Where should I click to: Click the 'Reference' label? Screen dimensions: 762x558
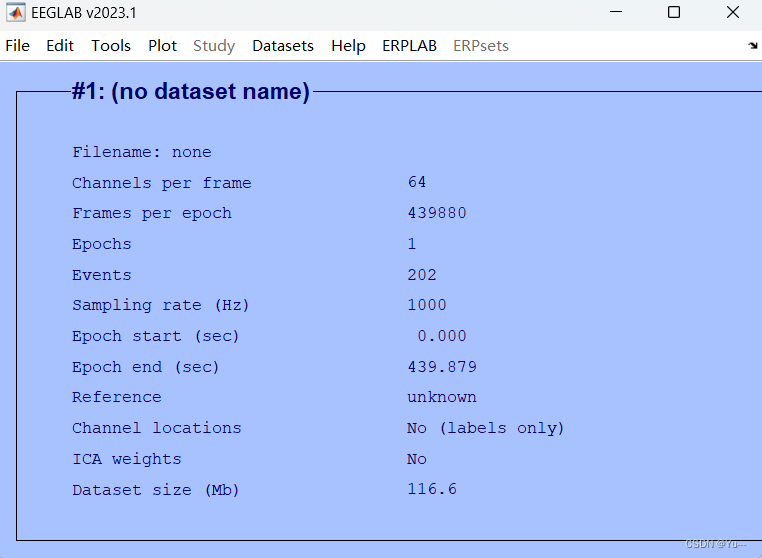[117, 397]
